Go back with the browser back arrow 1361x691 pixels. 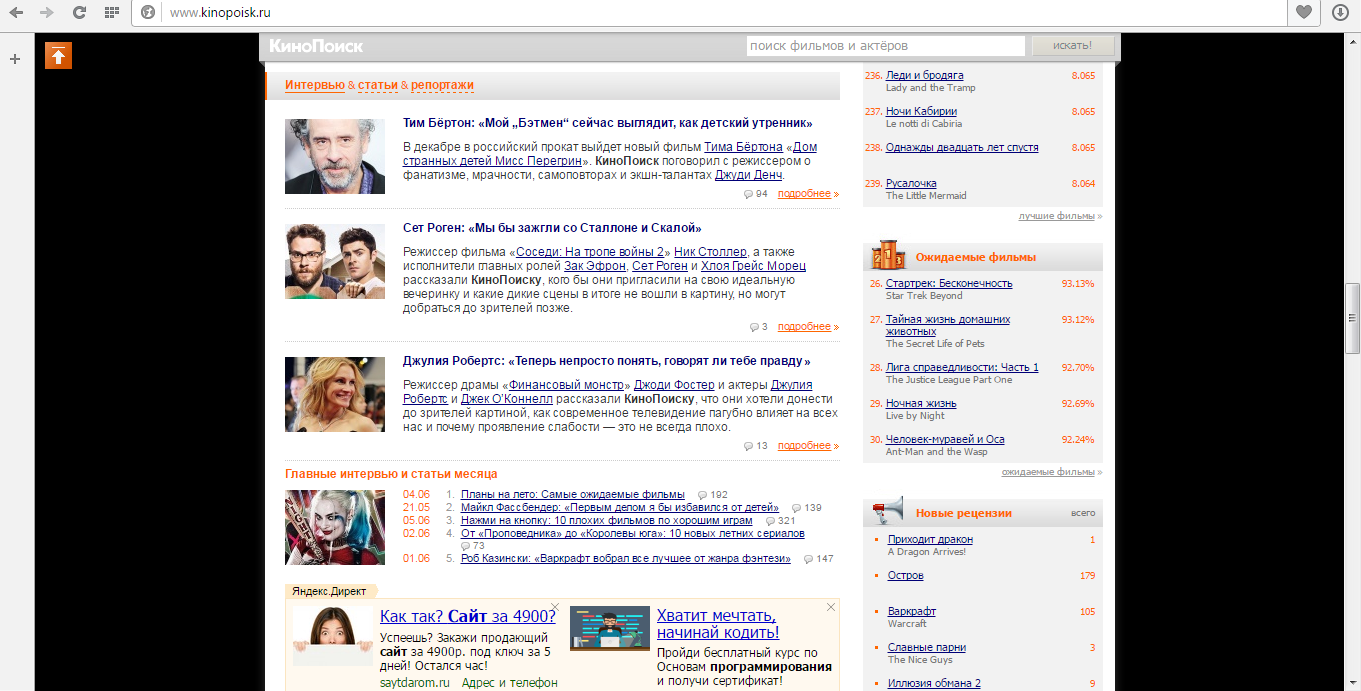click(x=17, y=12)
